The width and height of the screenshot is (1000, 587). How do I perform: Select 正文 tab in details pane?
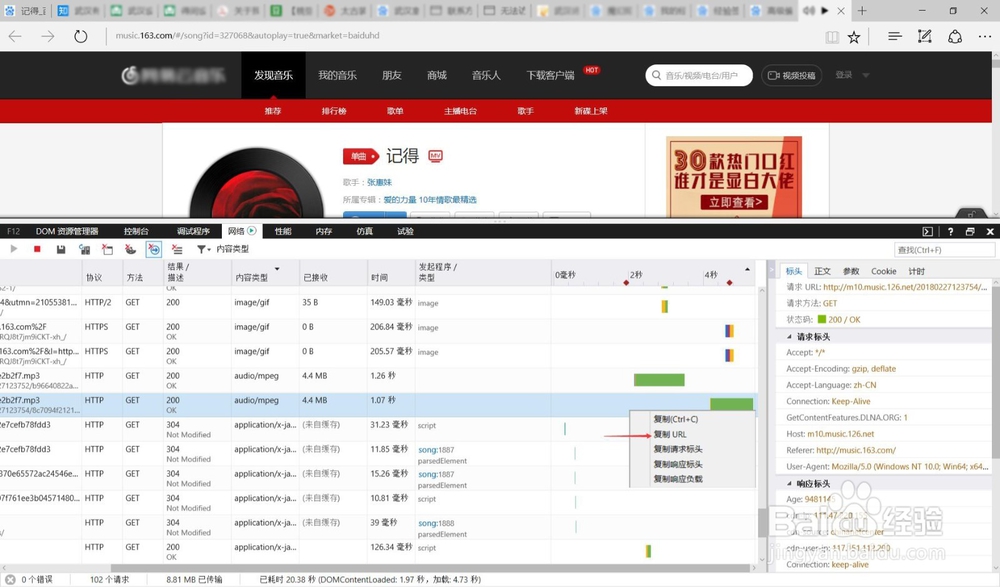coord(823,271)
